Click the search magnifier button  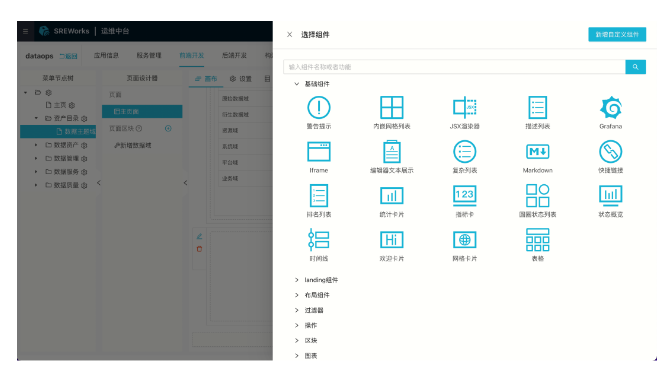point(635,67)
